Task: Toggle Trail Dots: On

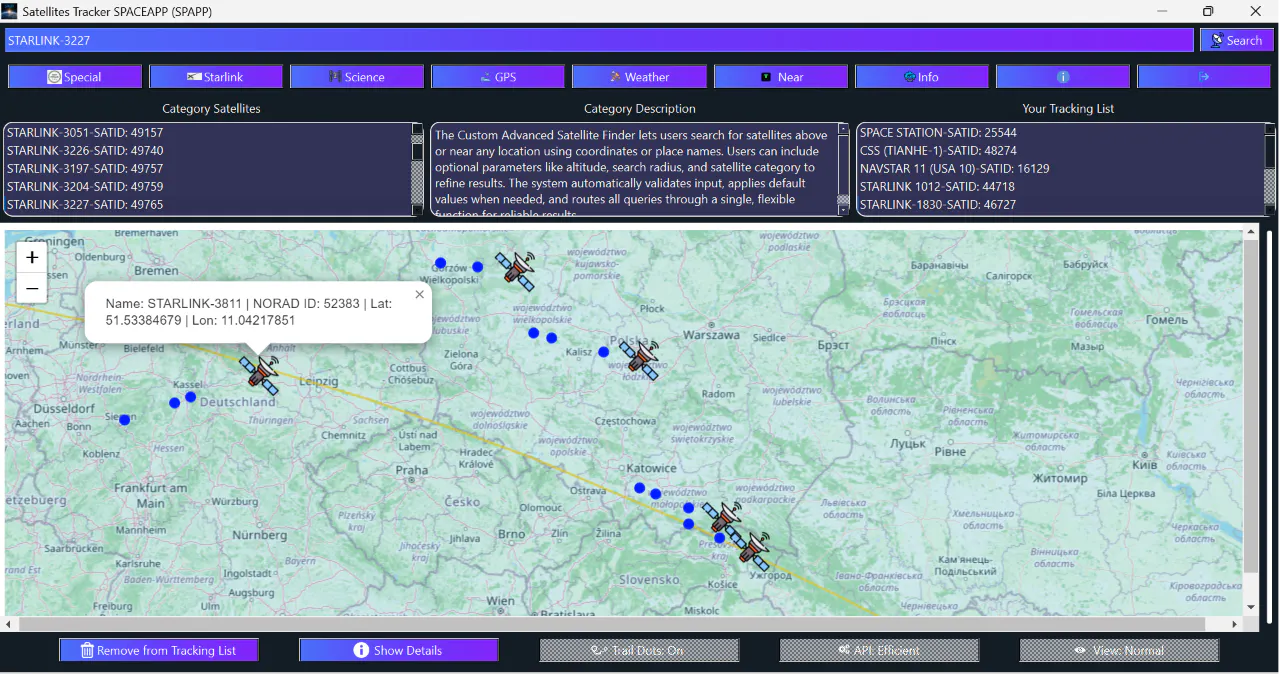Action: [639, 650]
